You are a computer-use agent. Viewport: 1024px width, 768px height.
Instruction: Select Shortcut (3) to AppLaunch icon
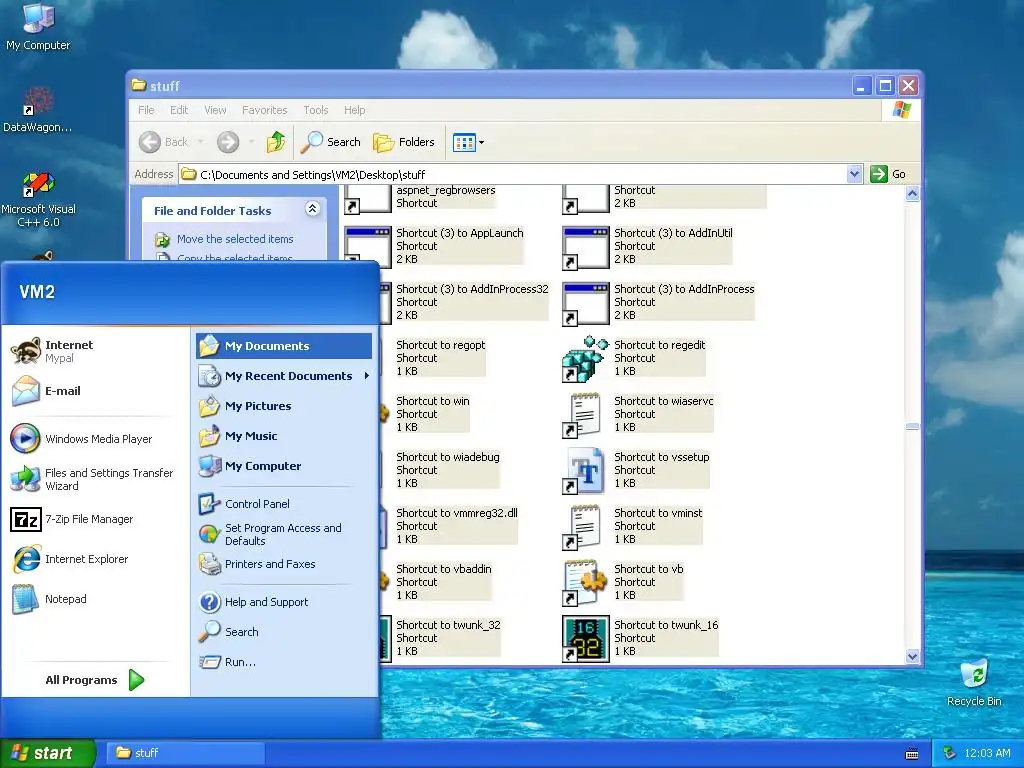[368, 247]
